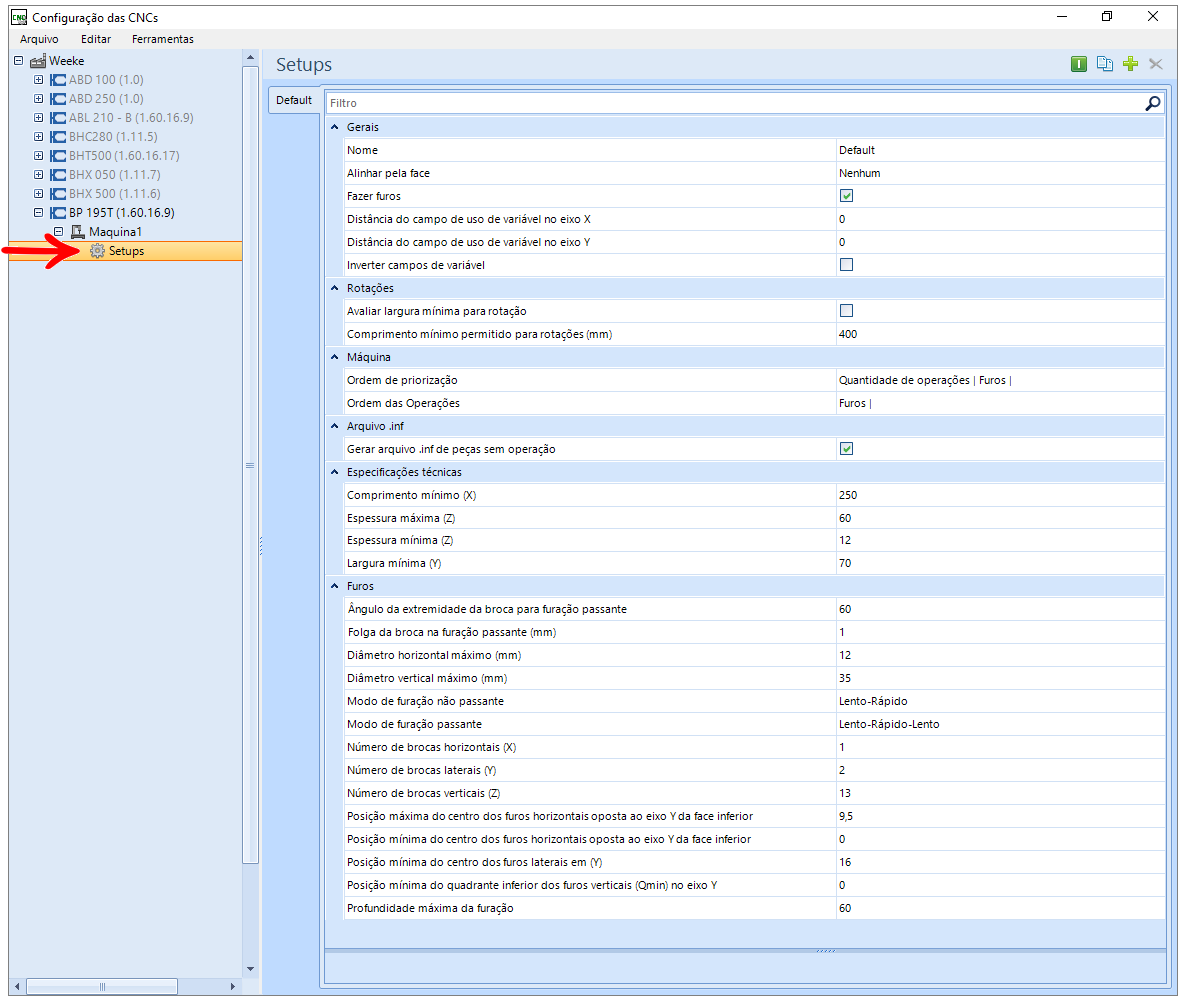
Task: Collapse the Furos section
Action: point(335,586)
